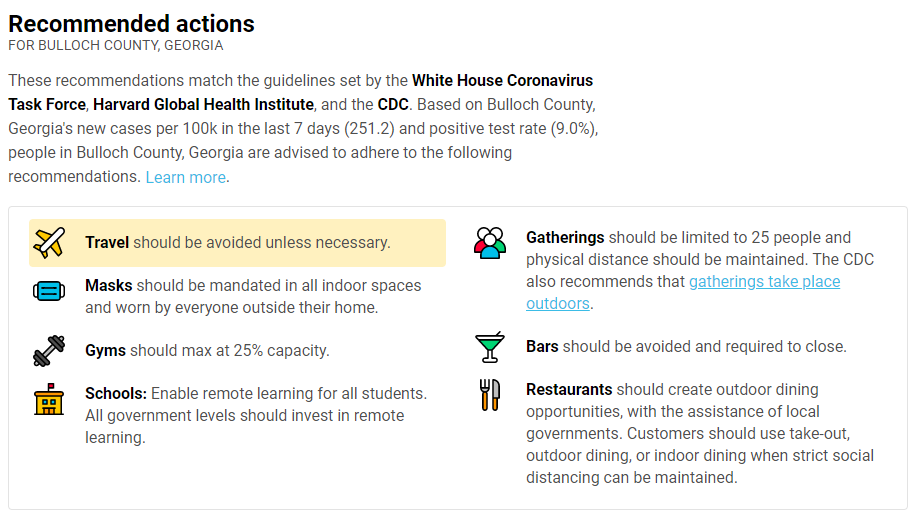
Task: Click the blue face mask icon
Action: click(x=49, y=291)
